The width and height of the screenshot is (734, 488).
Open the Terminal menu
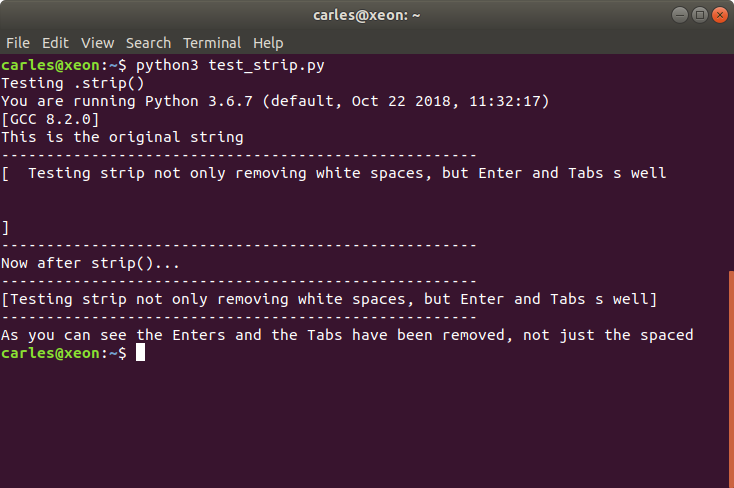click(212, 43)
